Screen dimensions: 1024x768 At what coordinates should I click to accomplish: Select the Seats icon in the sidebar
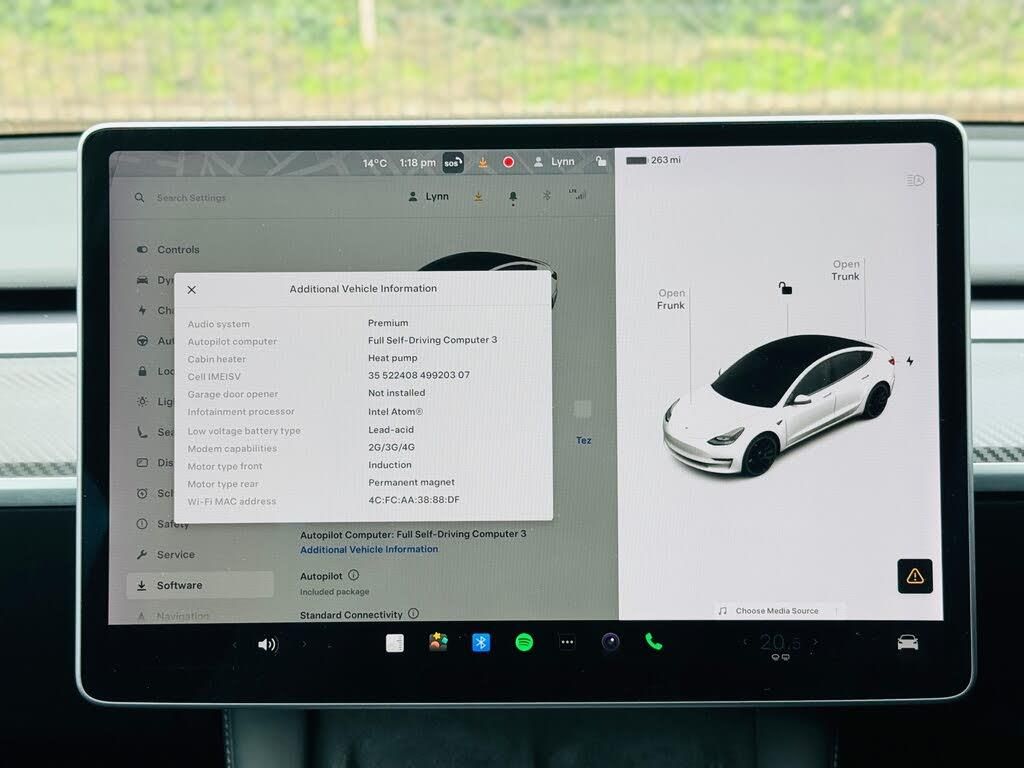pyautogui.click(x=142, y=432)
